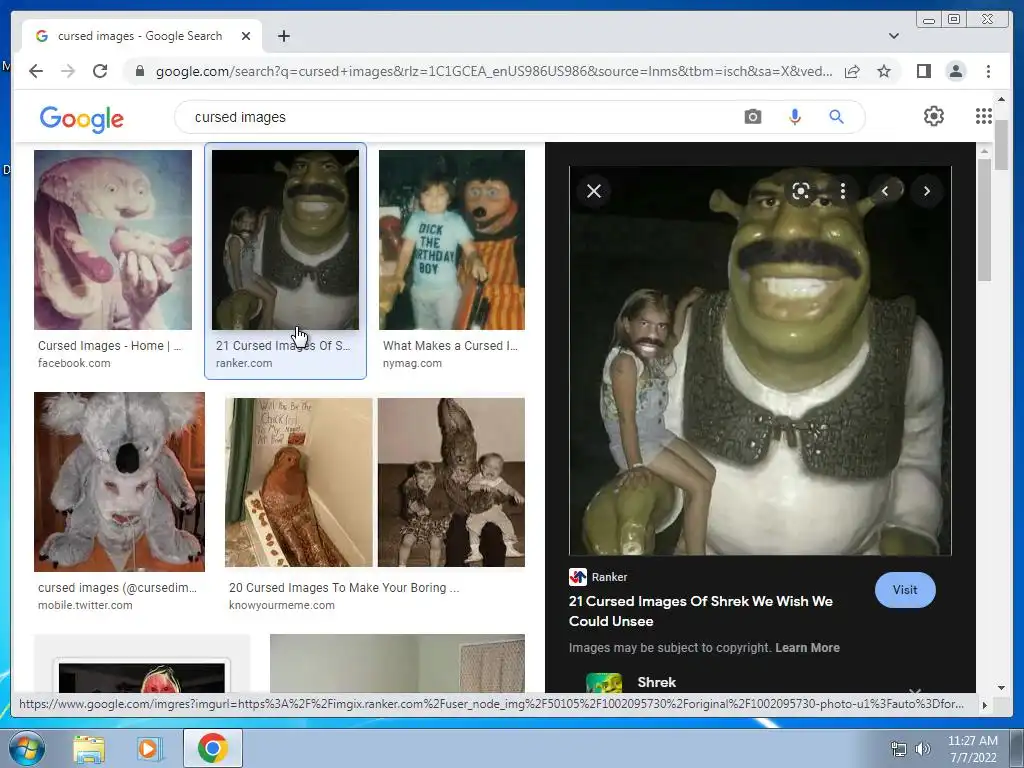Open a new tab with the plus button
Image resolution: width=1024 pixels, height=768 pixels.
point(283,36)
